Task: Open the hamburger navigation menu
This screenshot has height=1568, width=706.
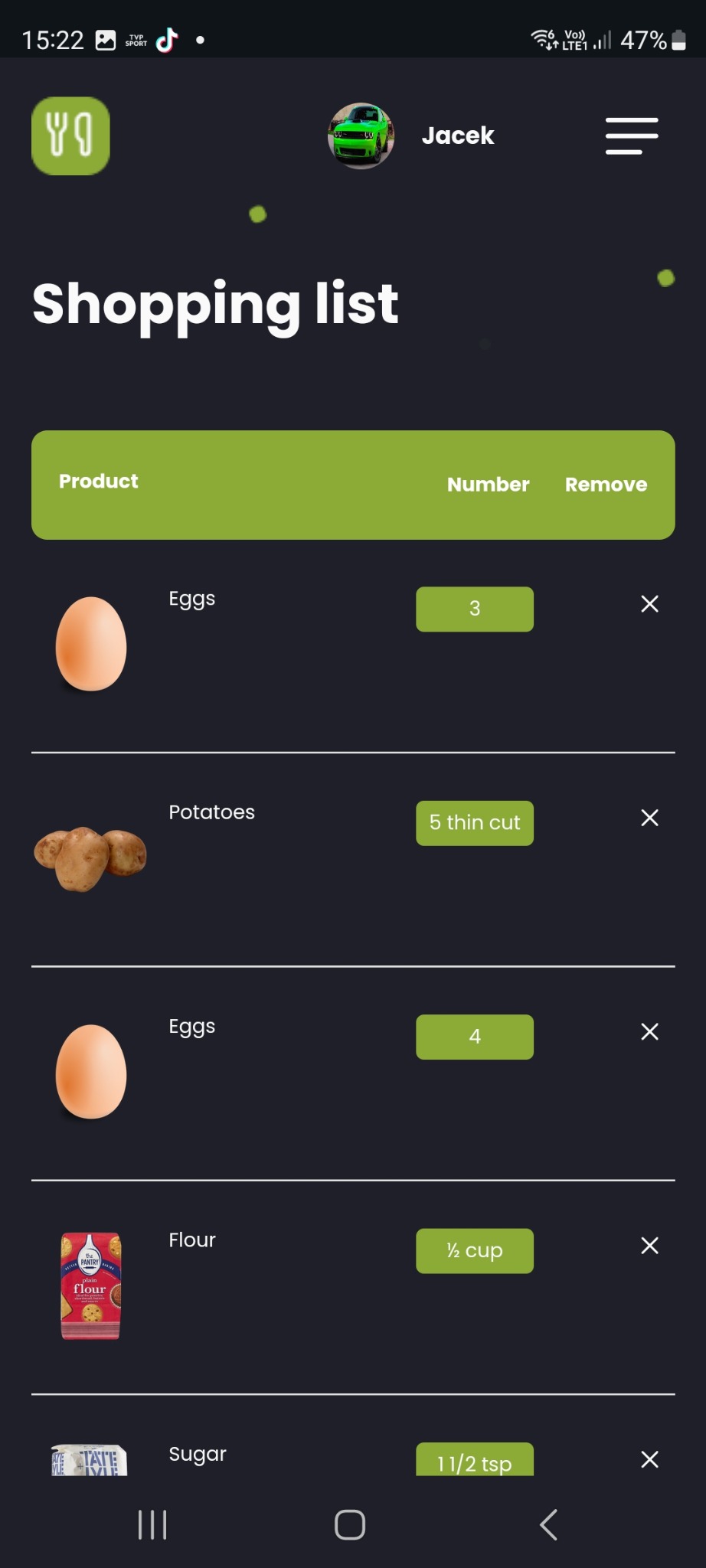Action: pyautogui.click(x=632, y=136)
